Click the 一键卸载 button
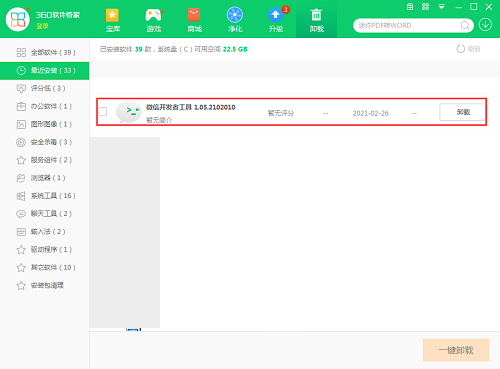The image size is (500, 369). coord(456,350)
